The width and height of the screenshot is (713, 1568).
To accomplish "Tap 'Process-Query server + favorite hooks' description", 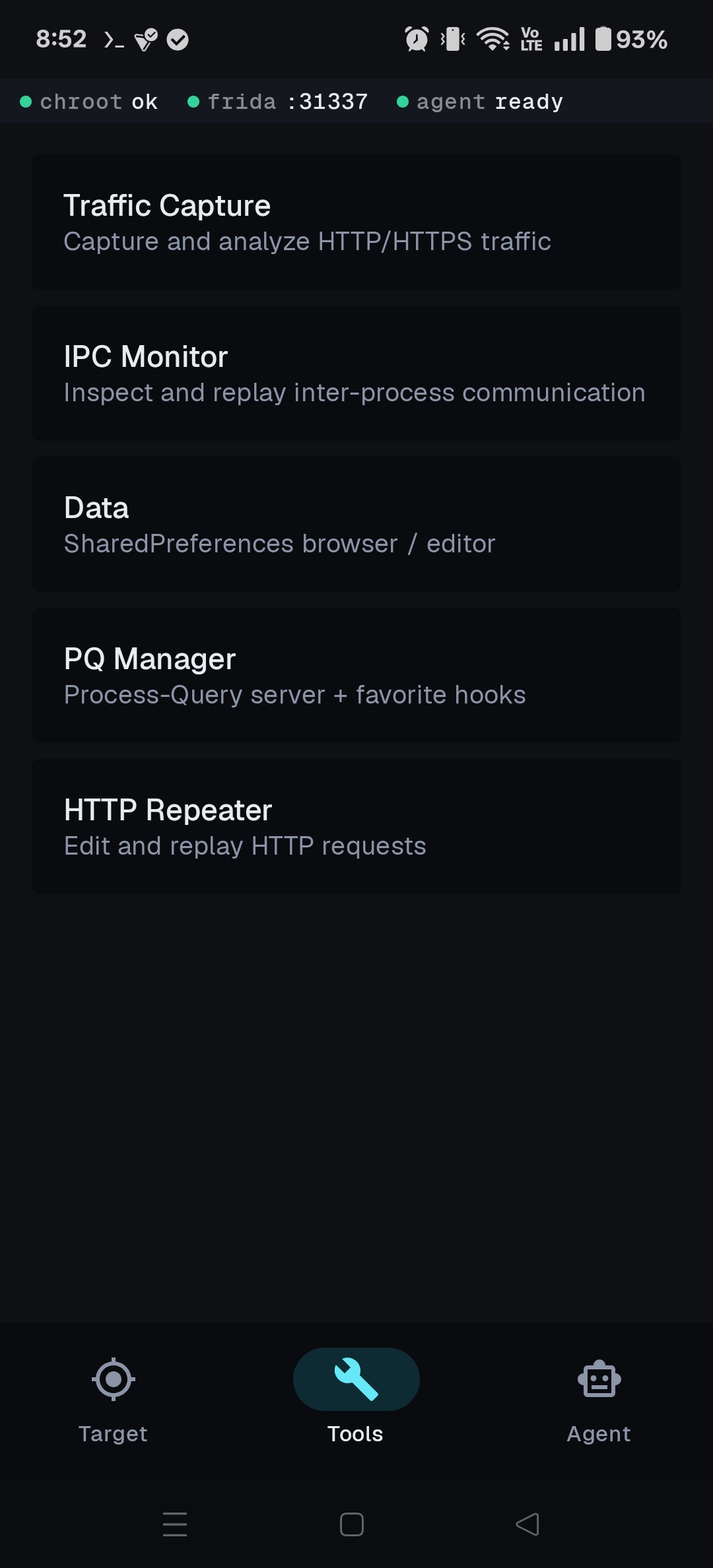I will coord(295,695).
